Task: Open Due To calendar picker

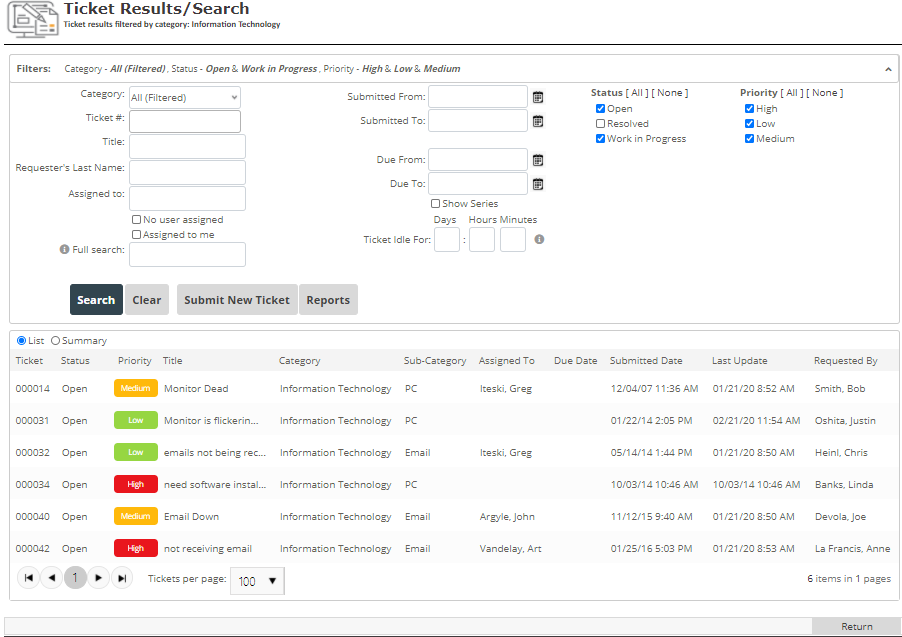Action: click(x=538, y=185)
